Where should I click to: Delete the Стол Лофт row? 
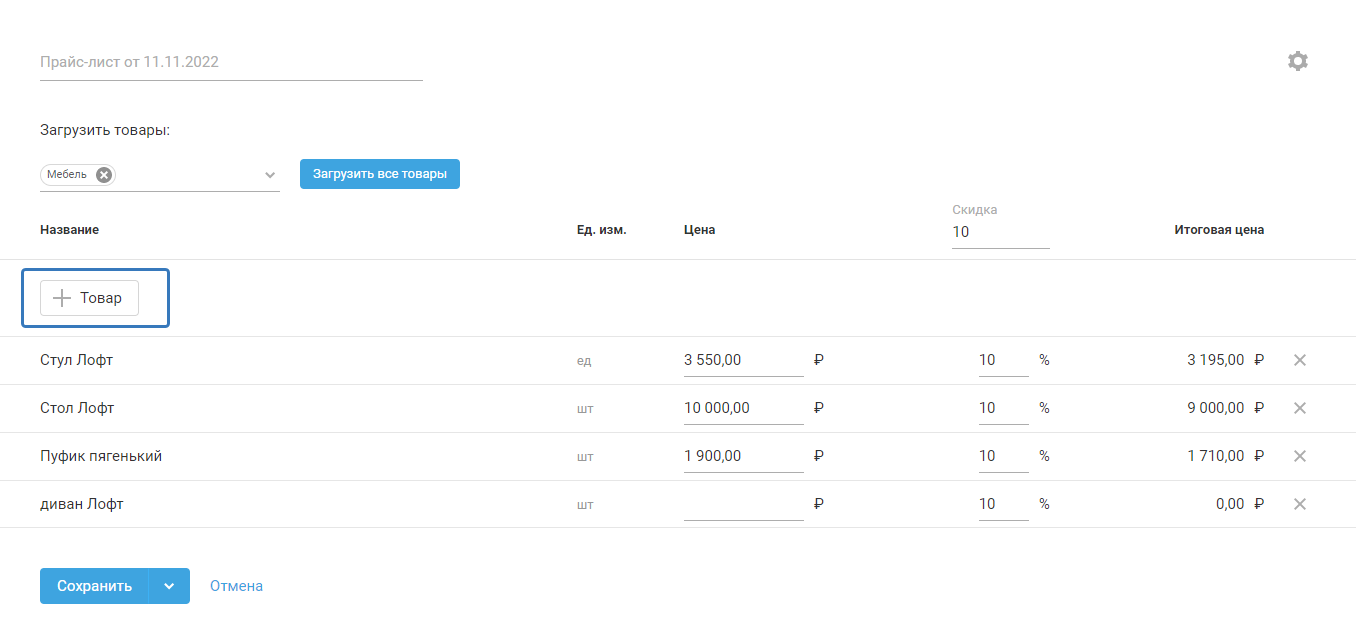tap(1300, 408)
